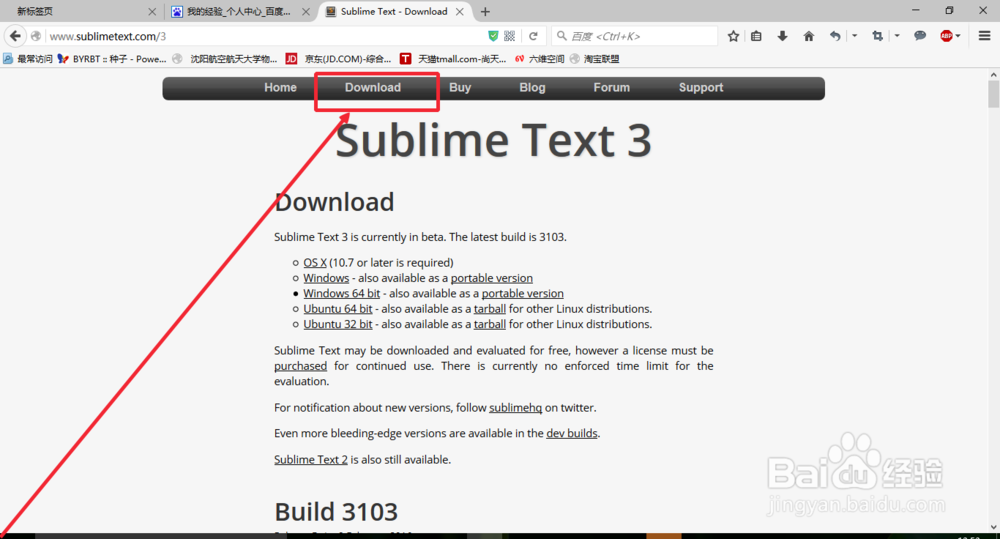Click the undo curved arrow toolbar icon
The image size is (1000, 539).
pyautogui.click(x=835, y=36)
